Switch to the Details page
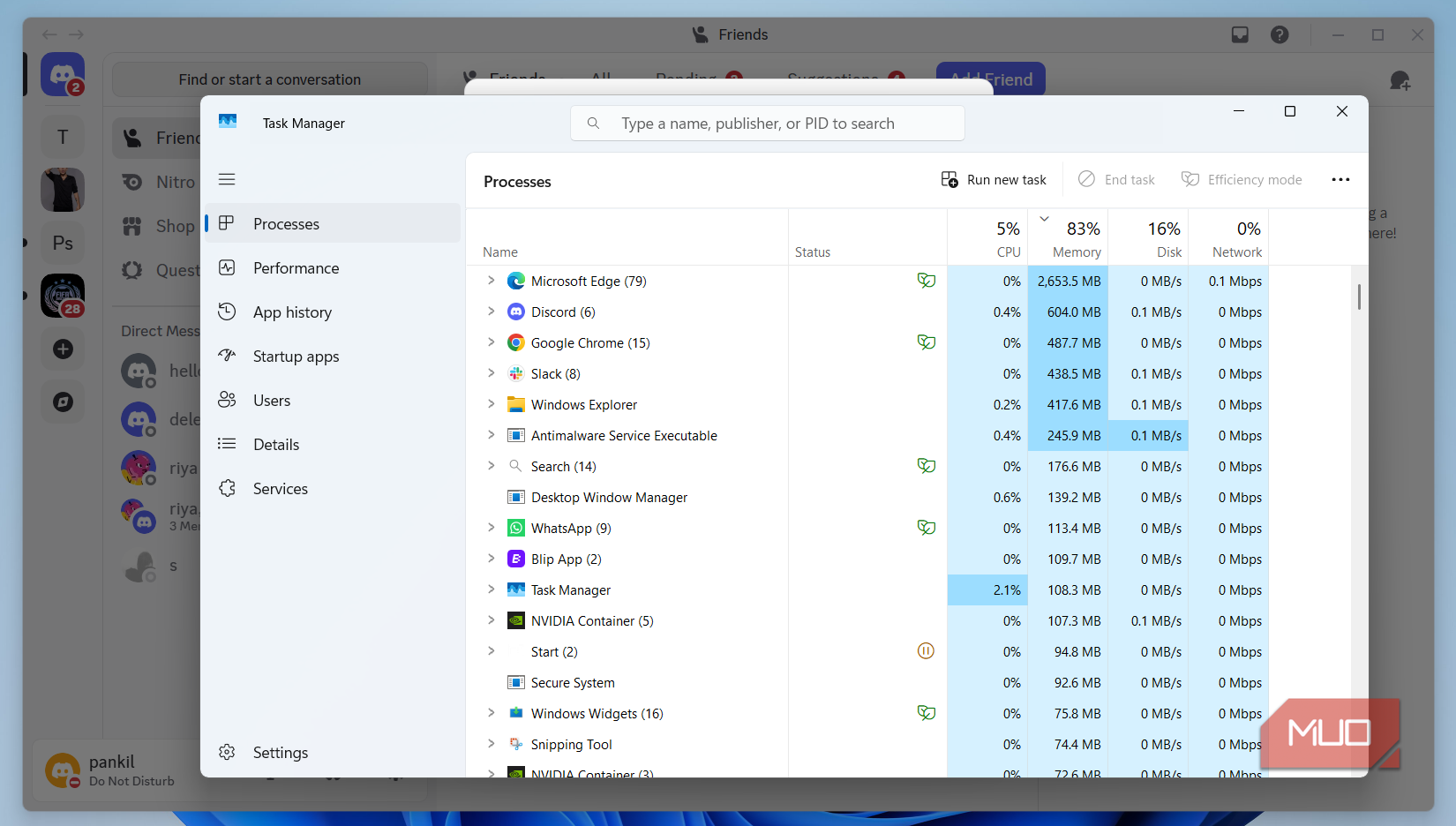1456x826 pixels. [x=333, y=444]
